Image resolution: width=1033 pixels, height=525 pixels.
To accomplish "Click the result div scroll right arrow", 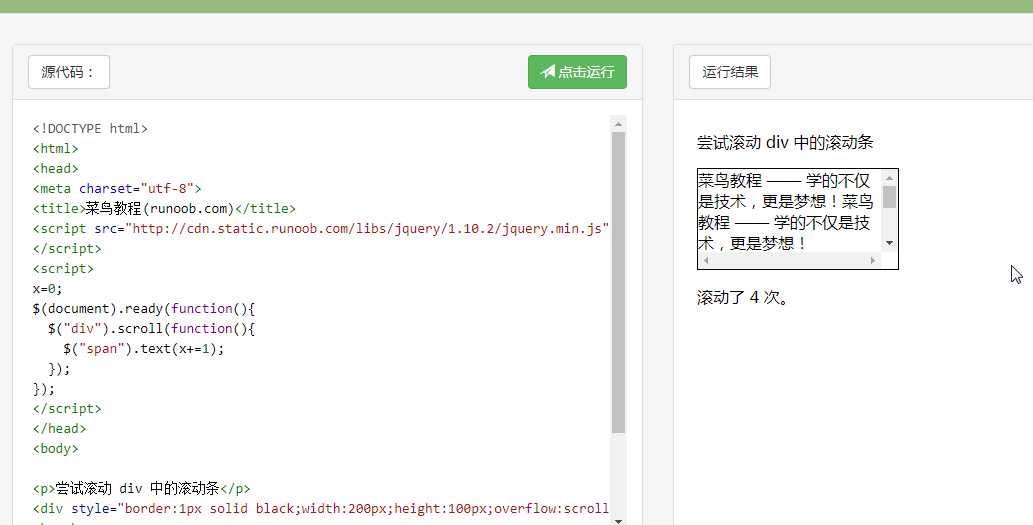I will (x=874, y=260).
